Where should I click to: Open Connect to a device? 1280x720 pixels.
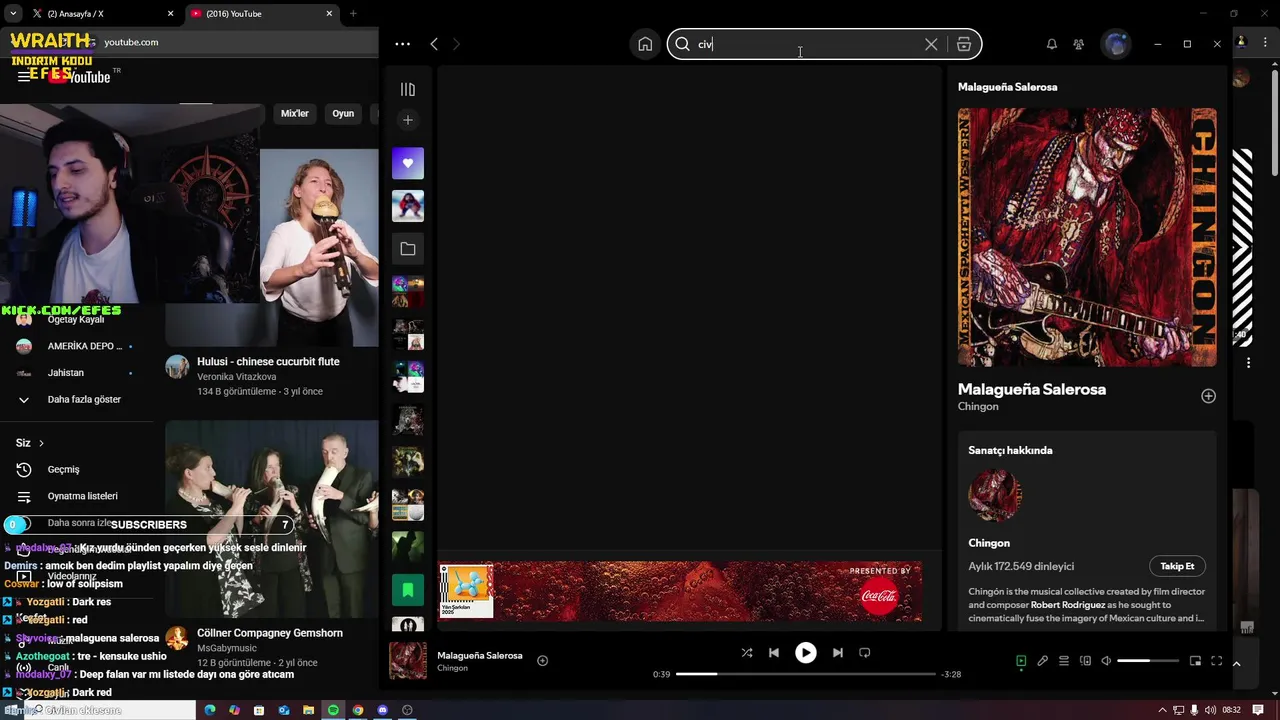tap(1085, 661)
